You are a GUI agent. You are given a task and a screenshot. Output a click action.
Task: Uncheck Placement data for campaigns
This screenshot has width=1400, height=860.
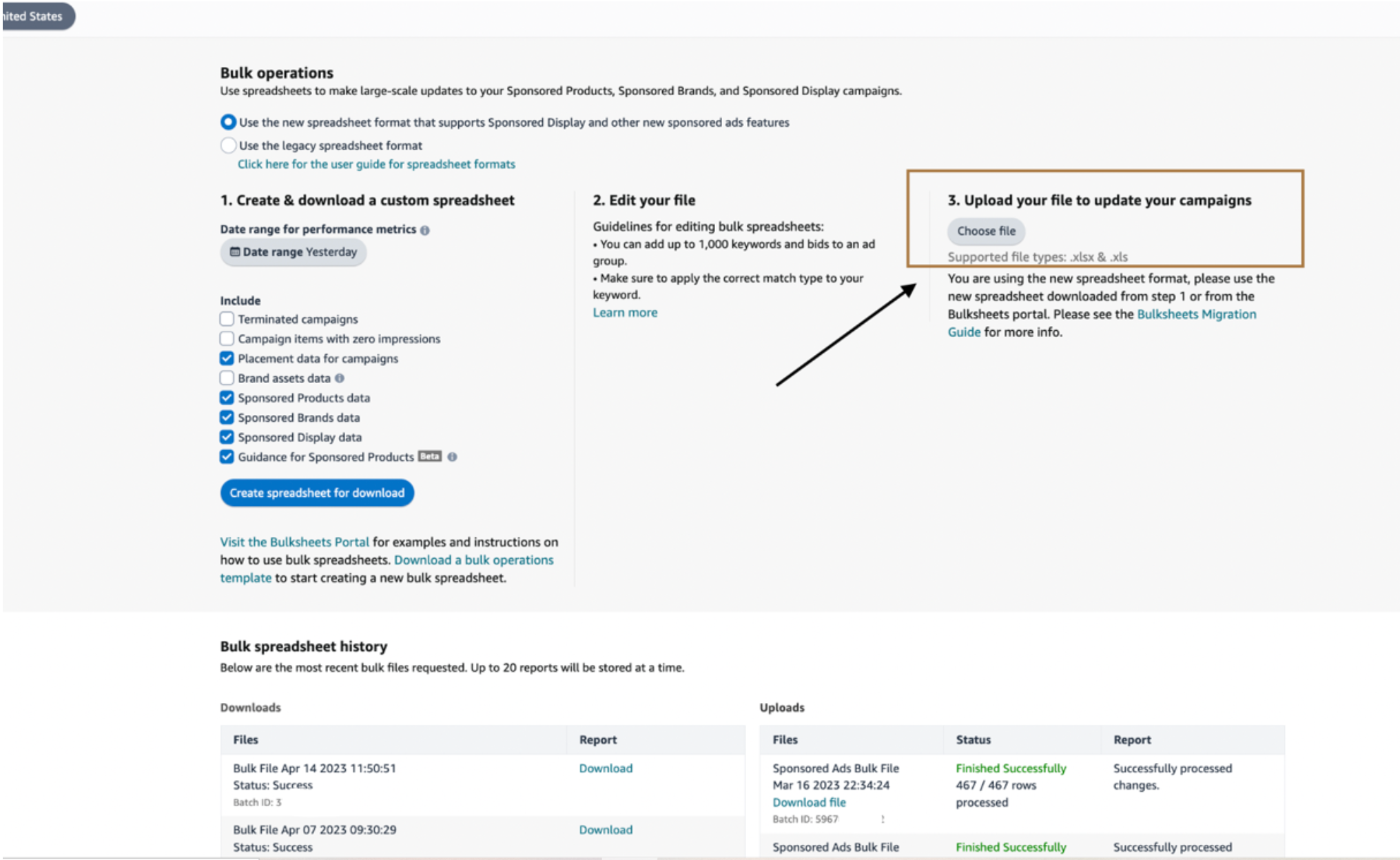click(x=227, y=358)
